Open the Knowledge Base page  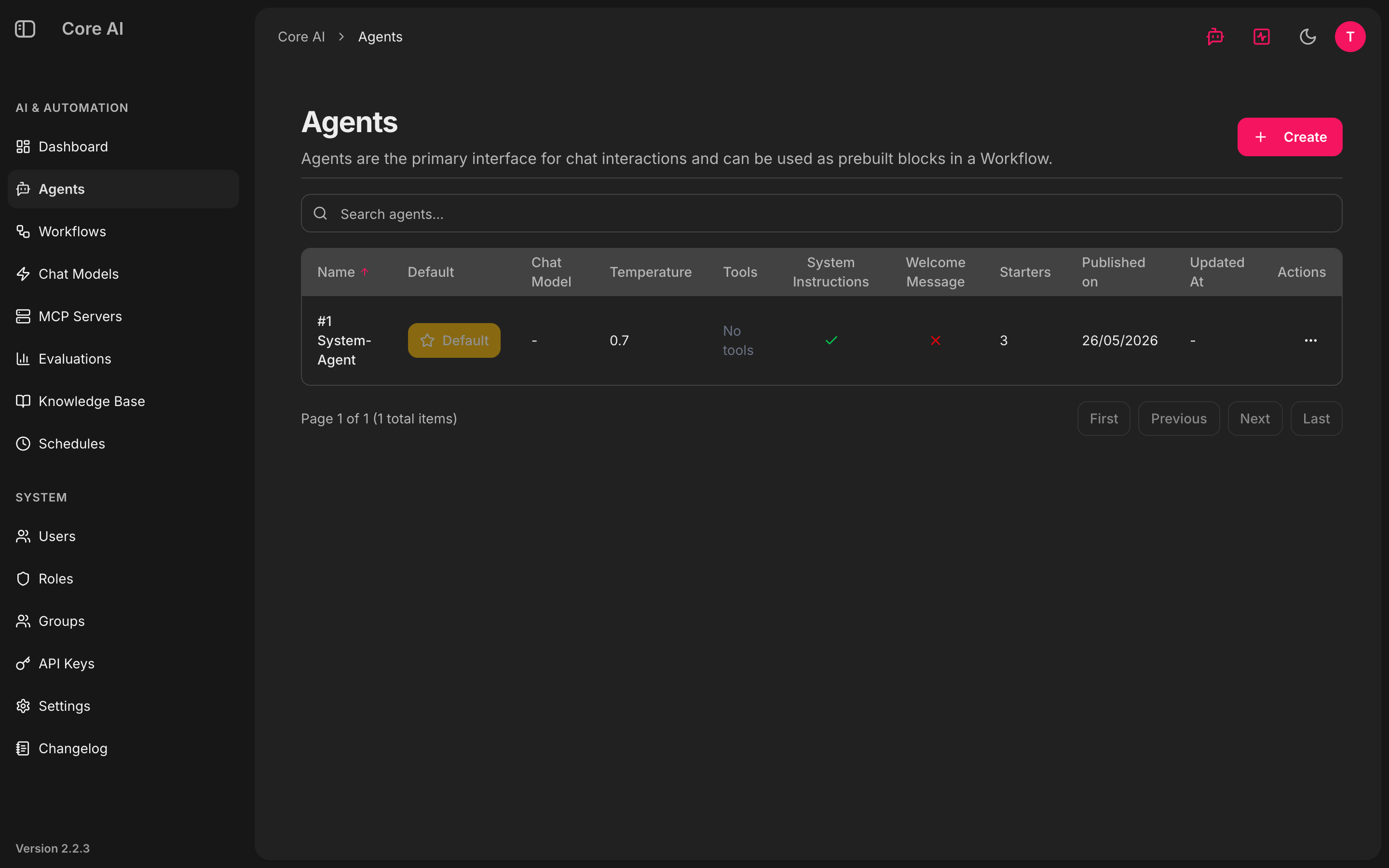[123, 401]
